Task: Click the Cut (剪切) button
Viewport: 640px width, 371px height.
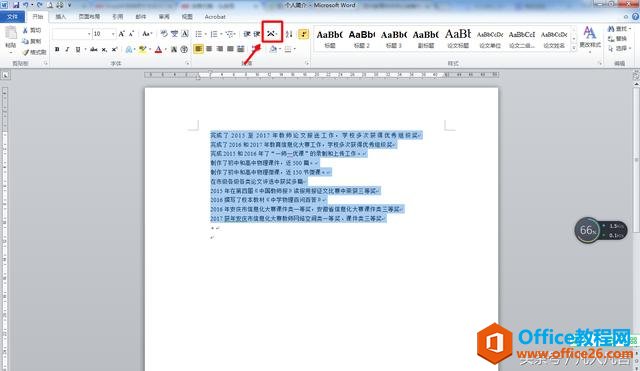Action: 32,30
